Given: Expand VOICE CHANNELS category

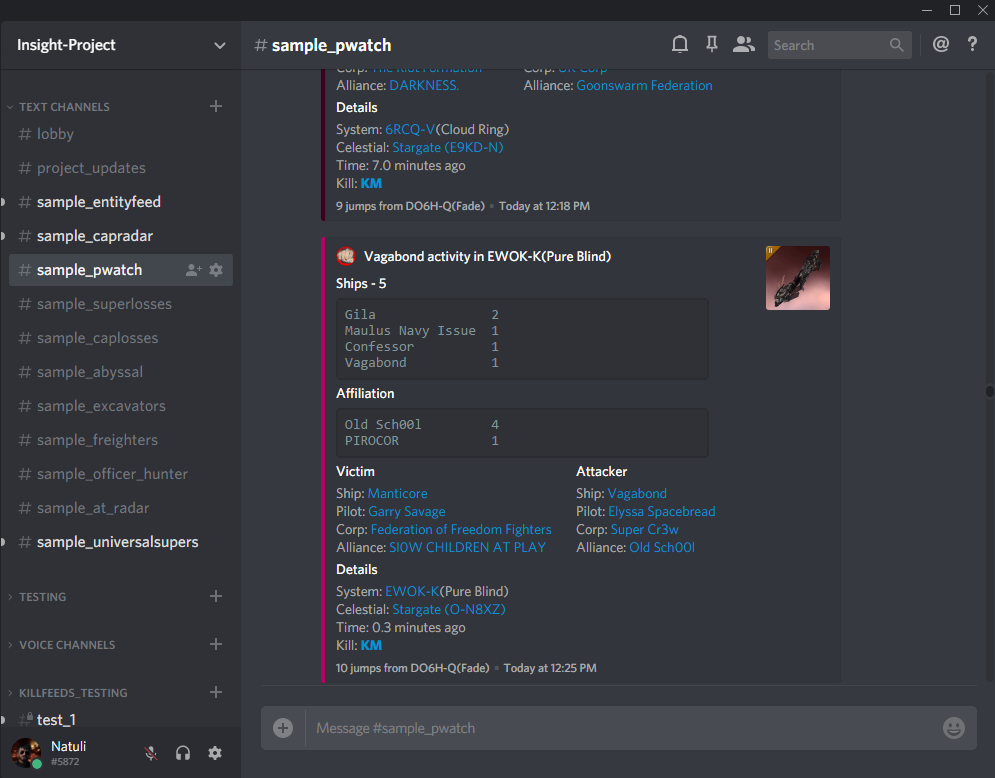Looking at the screenshot, I should click(67, 645).
